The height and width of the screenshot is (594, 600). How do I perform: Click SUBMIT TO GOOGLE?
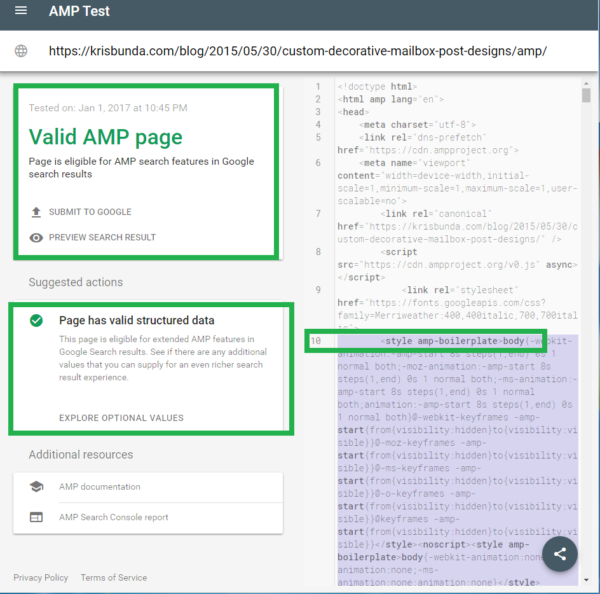tap(90, 212)
